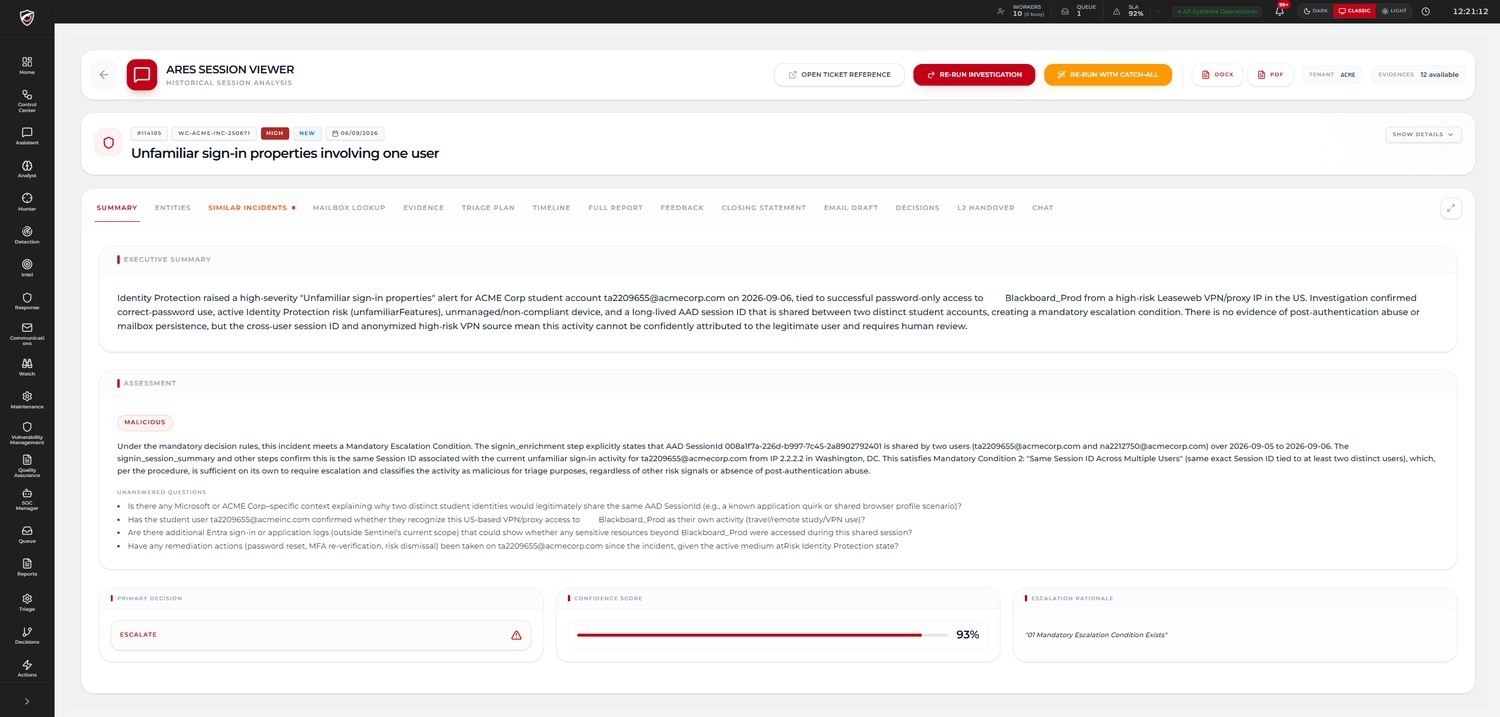The image size is (1500, 717).
Task: Click the NEW status badge
Action: pos(307,133)
